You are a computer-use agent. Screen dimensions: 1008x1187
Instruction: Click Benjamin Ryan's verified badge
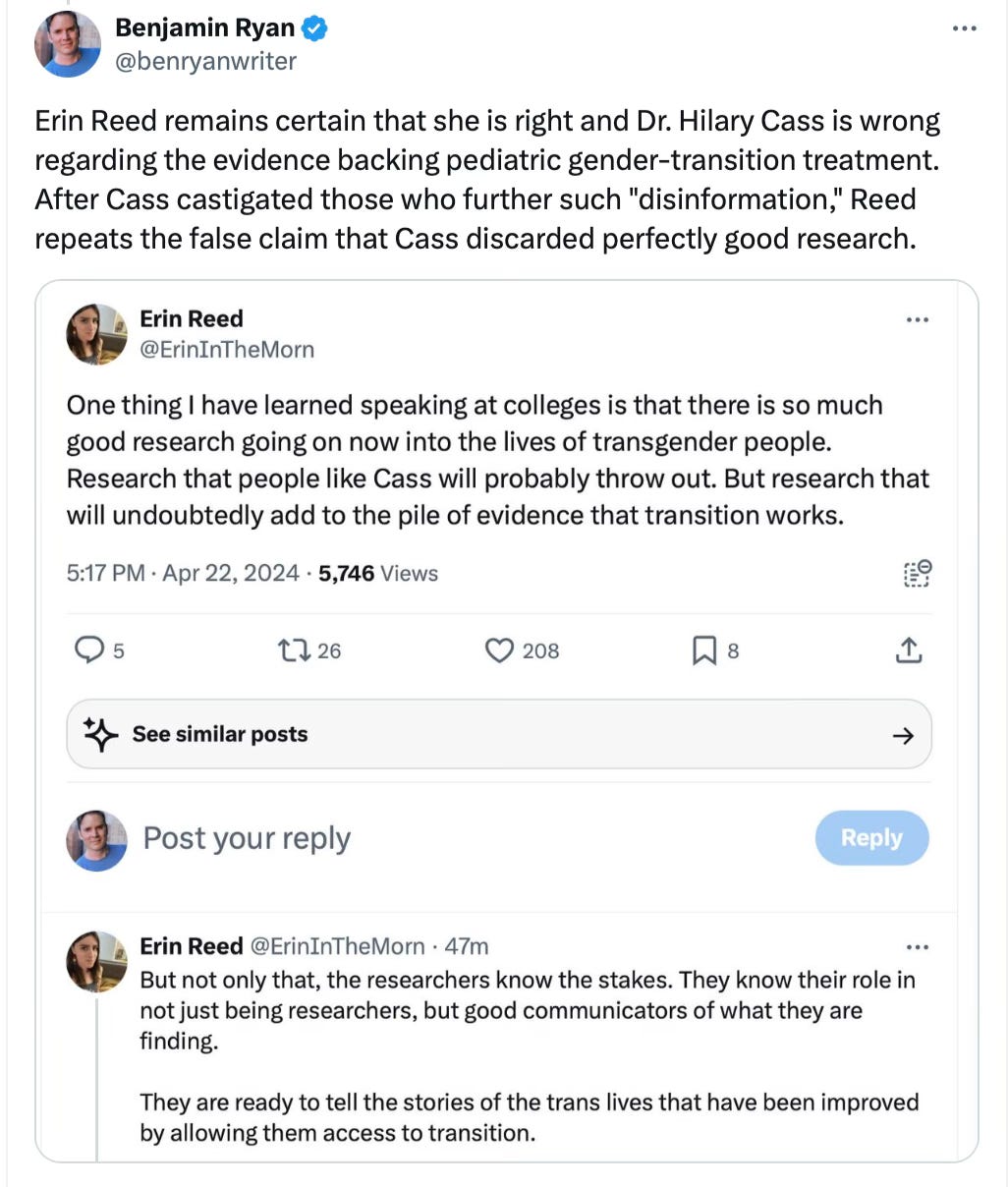pyautogui.click(x=314, y=28)
